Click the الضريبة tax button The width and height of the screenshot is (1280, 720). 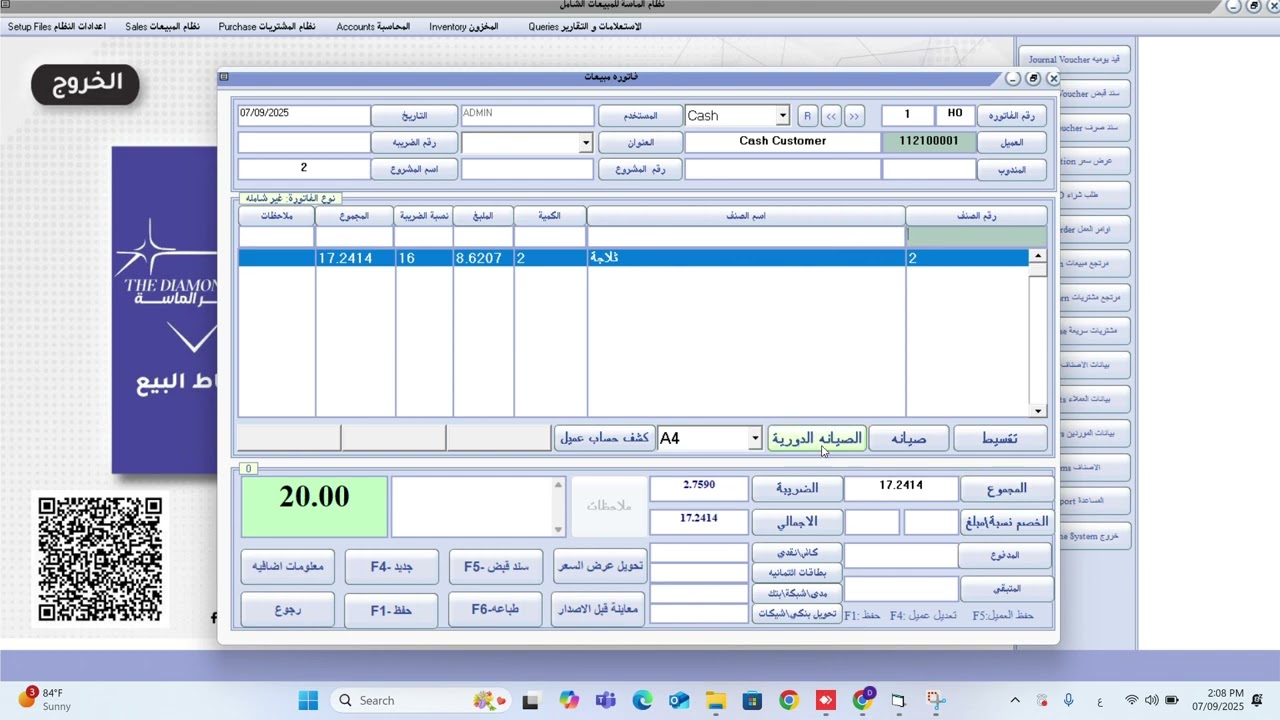click(797, 489)
